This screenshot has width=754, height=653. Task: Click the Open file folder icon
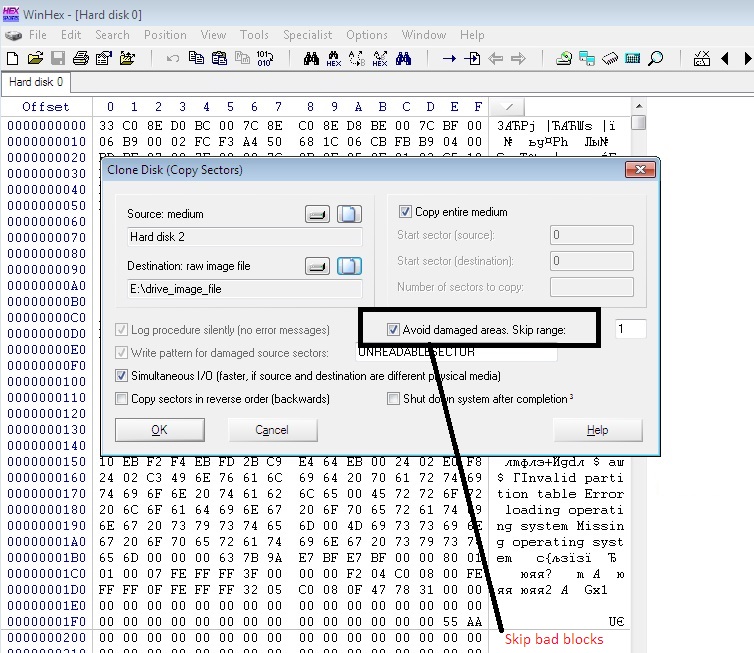point(35,59)
